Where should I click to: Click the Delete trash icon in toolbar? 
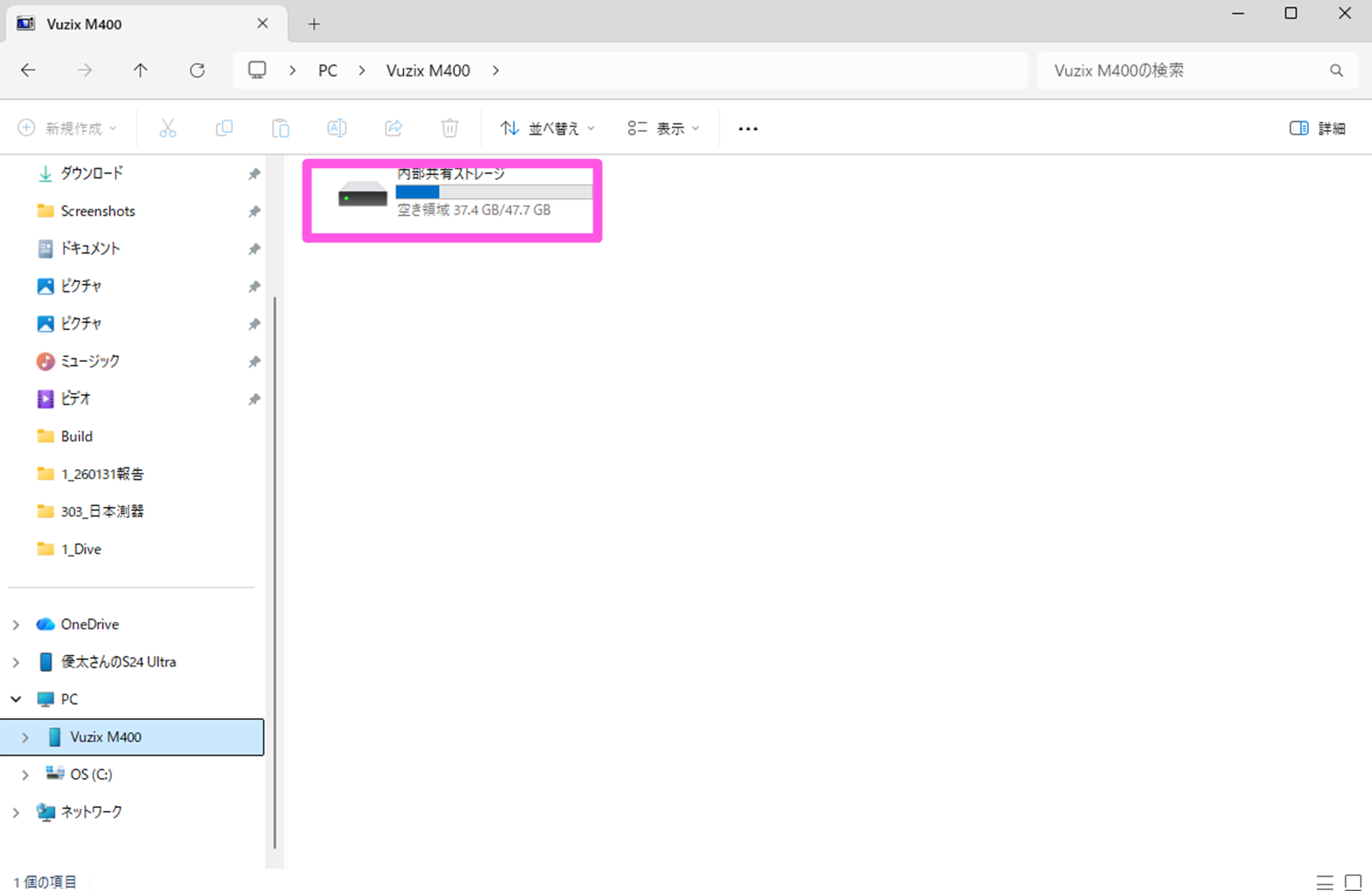click(449, 128)
